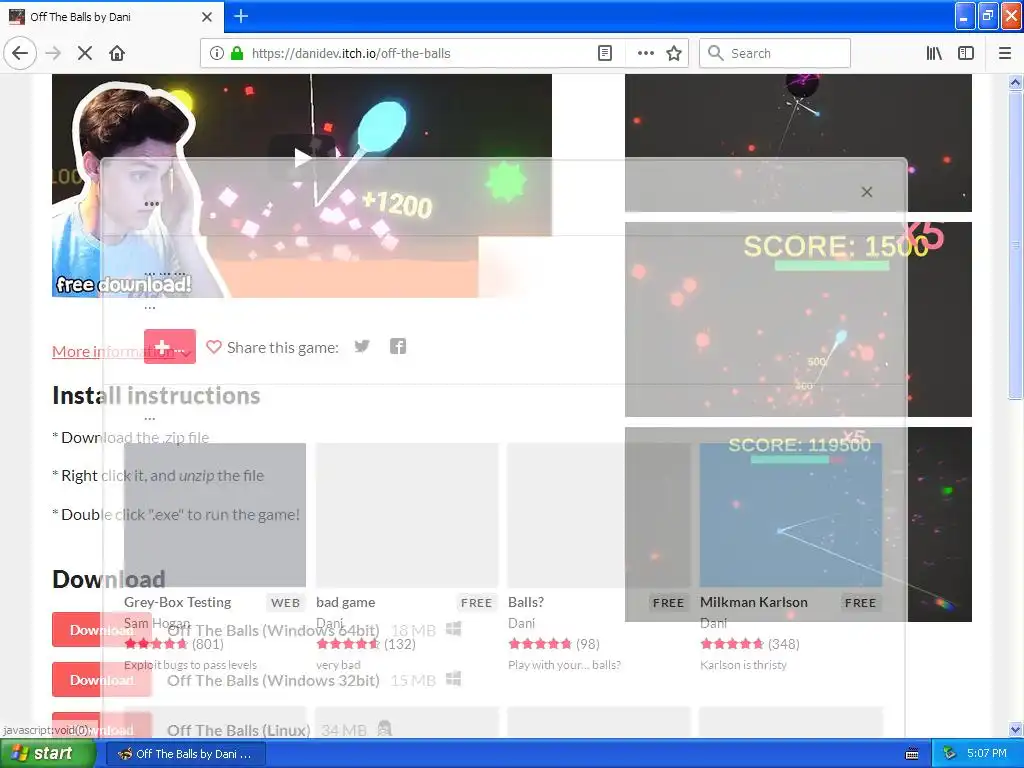Open the bad game title link
1024x768 pixels.
(x=345, y=602)
